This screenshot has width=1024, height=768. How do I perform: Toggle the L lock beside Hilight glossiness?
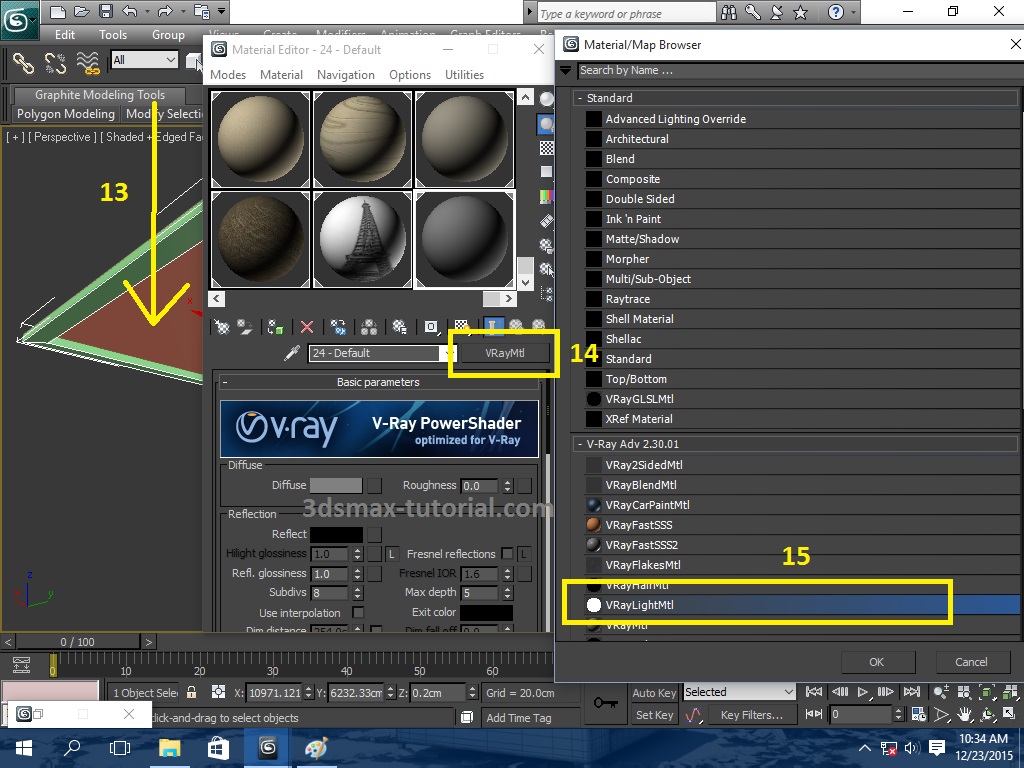point(392,554)
